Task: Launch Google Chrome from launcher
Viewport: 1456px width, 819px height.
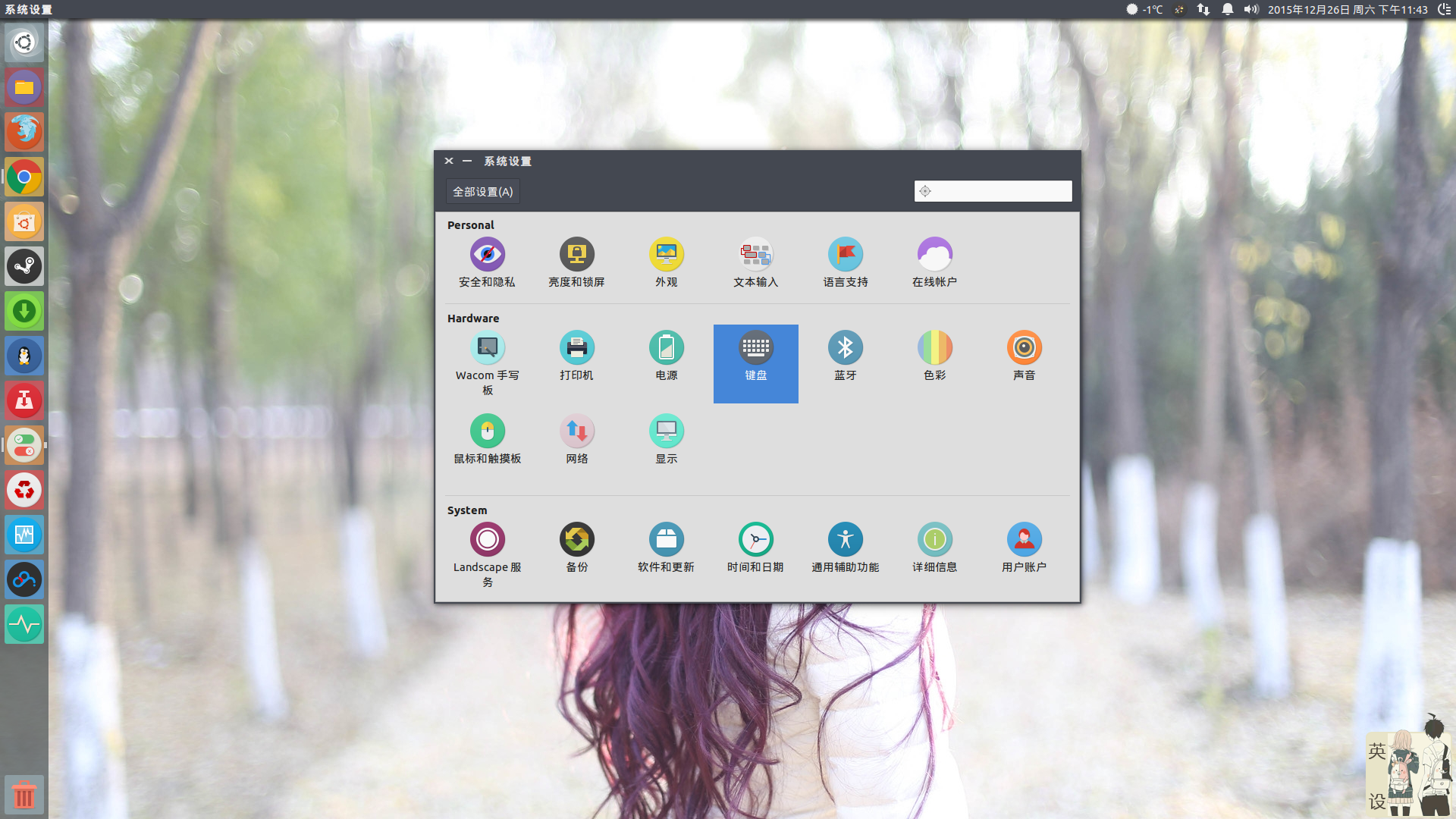Action: 24,177
